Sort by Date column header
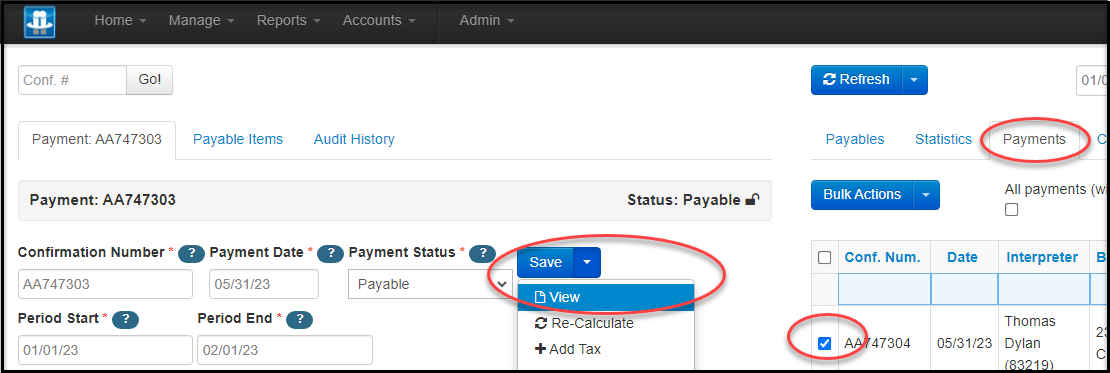The image size is (1110, 373). point(962,258)
